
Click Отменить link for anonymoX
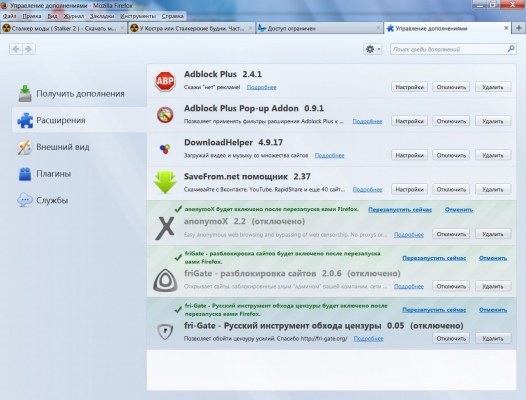click(x=459, y=210)
